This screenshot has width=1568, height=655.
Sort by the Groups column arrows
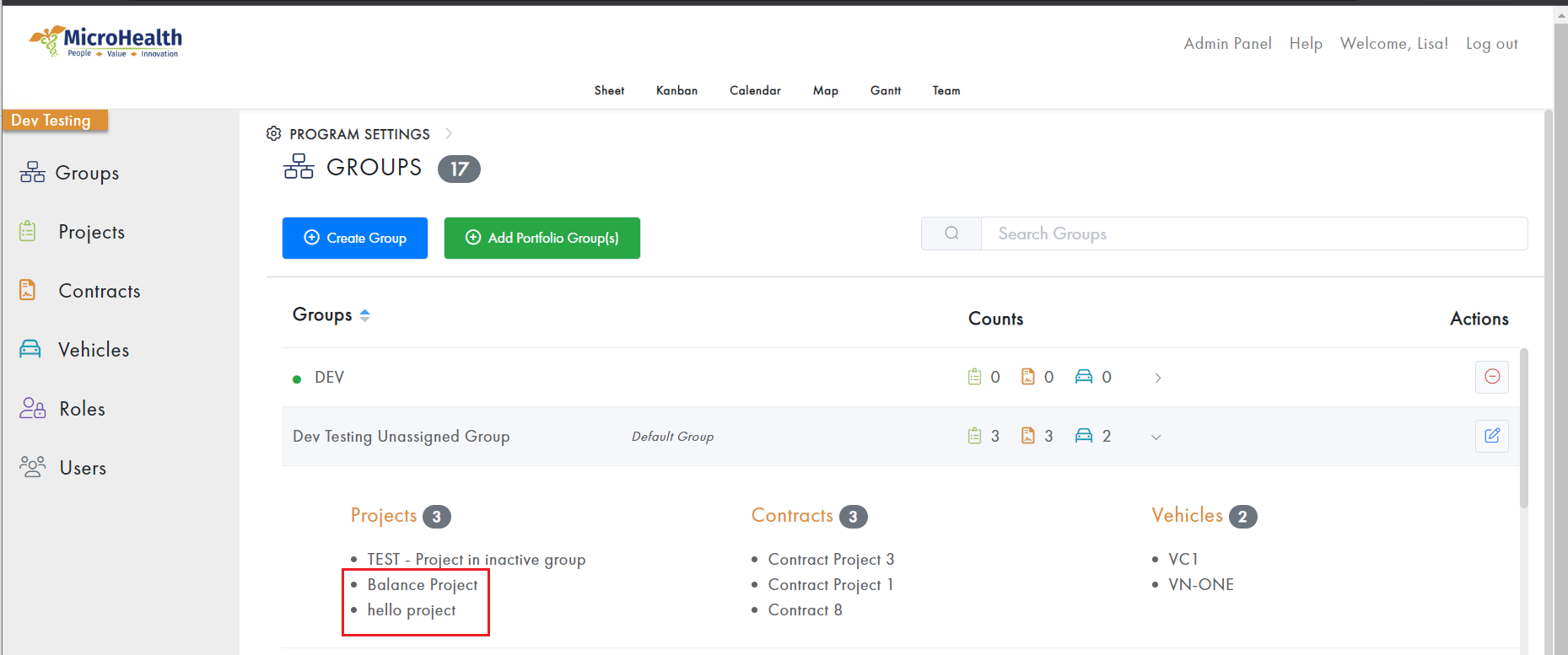(x=364, y=315)
